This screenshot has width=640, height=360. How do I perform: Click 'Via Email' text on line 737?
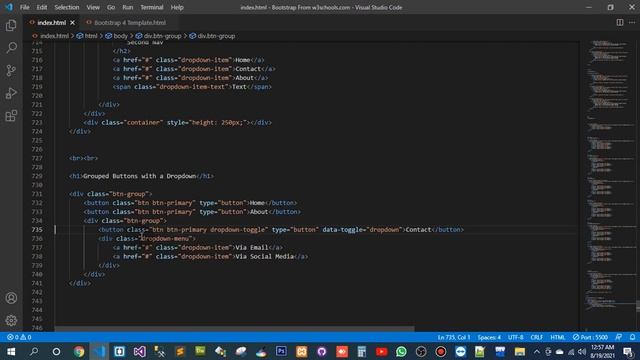(252, 247)
